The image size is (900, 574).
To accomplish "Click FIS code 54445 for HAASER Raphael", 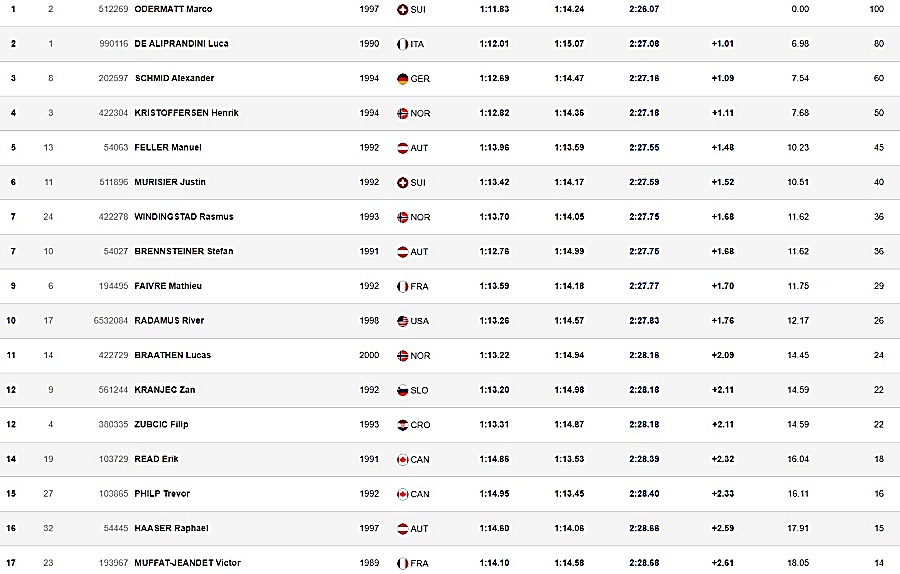I will tap(116, 528).
